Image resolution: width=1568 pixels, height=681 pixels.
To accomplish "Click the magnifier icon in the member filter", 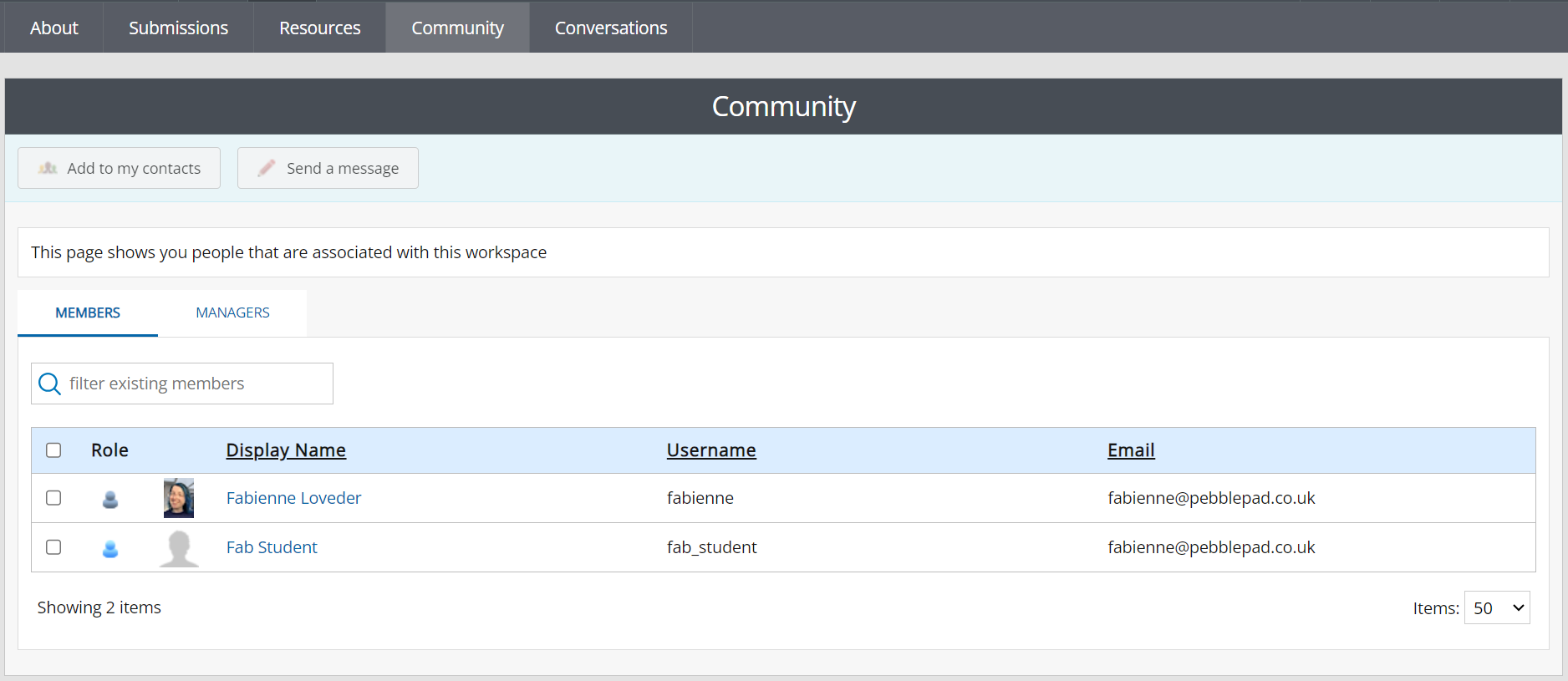I will [50, 384].
